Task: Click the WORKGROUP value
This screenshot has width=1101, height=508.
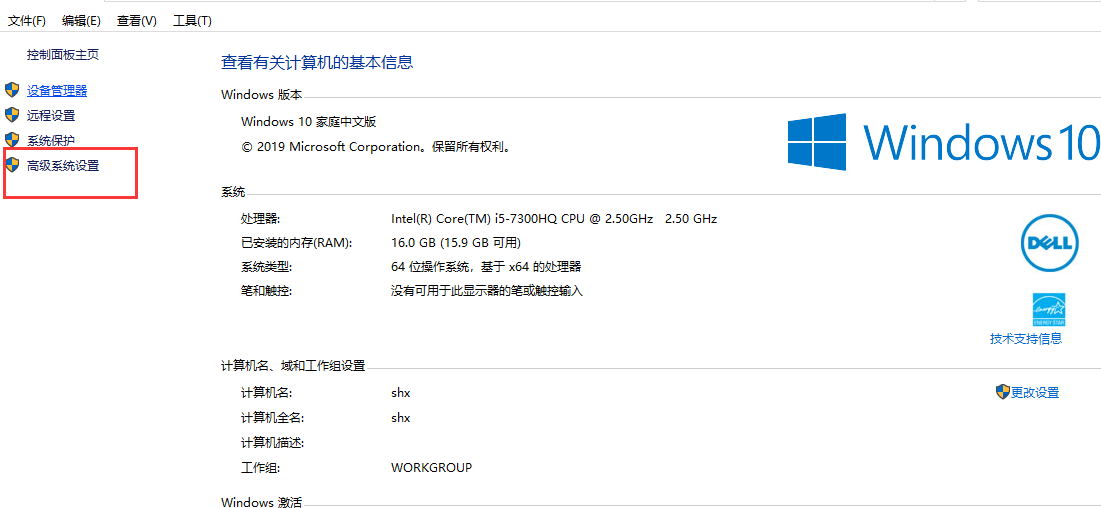Action: click(431, 467)
